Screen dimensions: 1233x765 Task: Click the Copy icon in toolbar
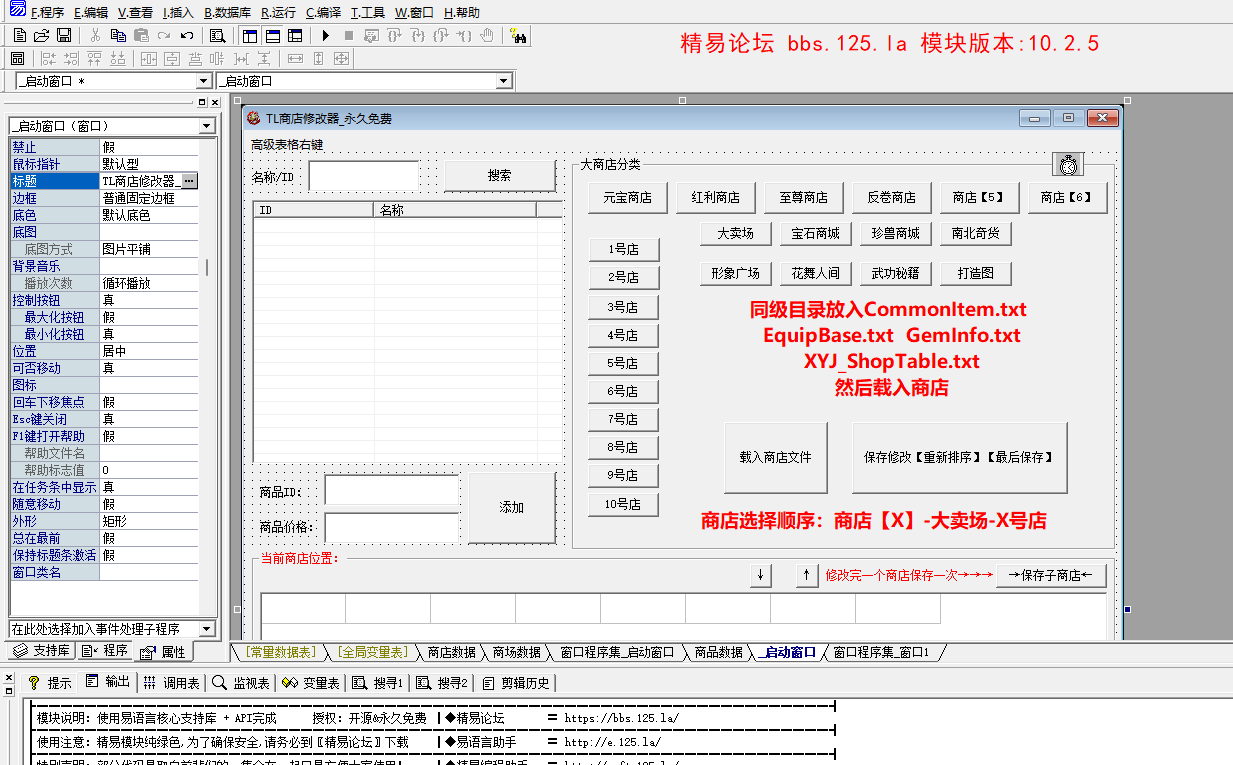tap(118, 36)
